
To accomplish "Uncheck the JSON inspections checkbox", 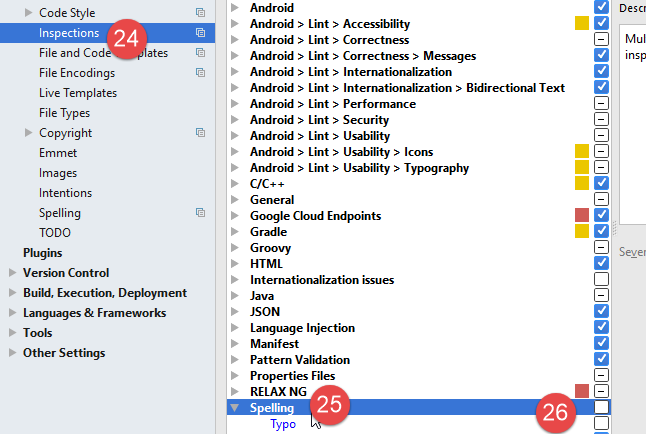I will click(601, 312).
